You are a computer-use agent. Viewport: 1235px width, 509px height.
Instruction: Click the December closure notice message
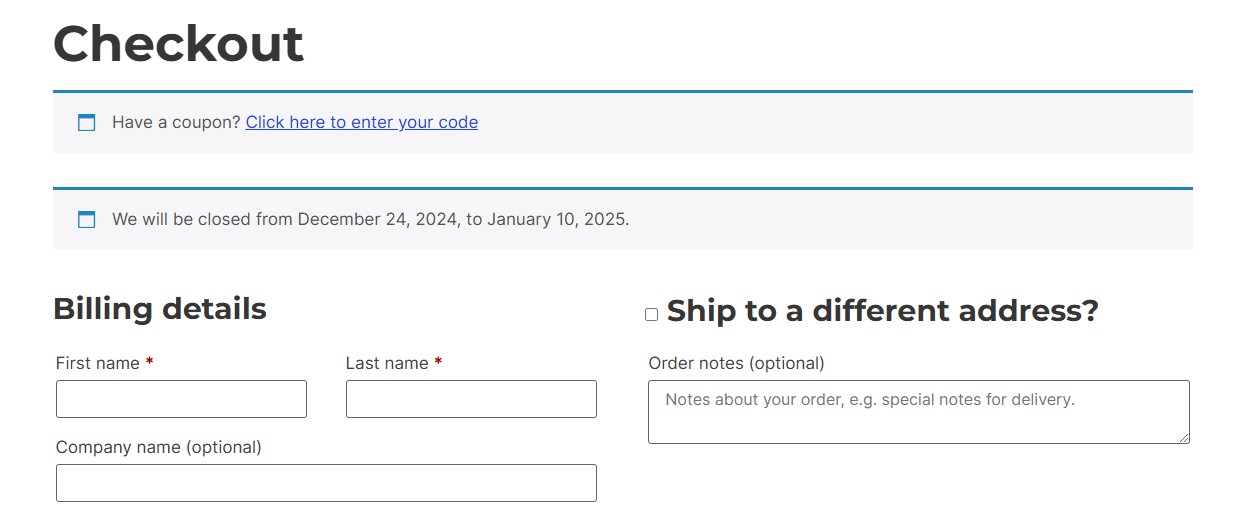pyautogui.click(x=371, y=219)
